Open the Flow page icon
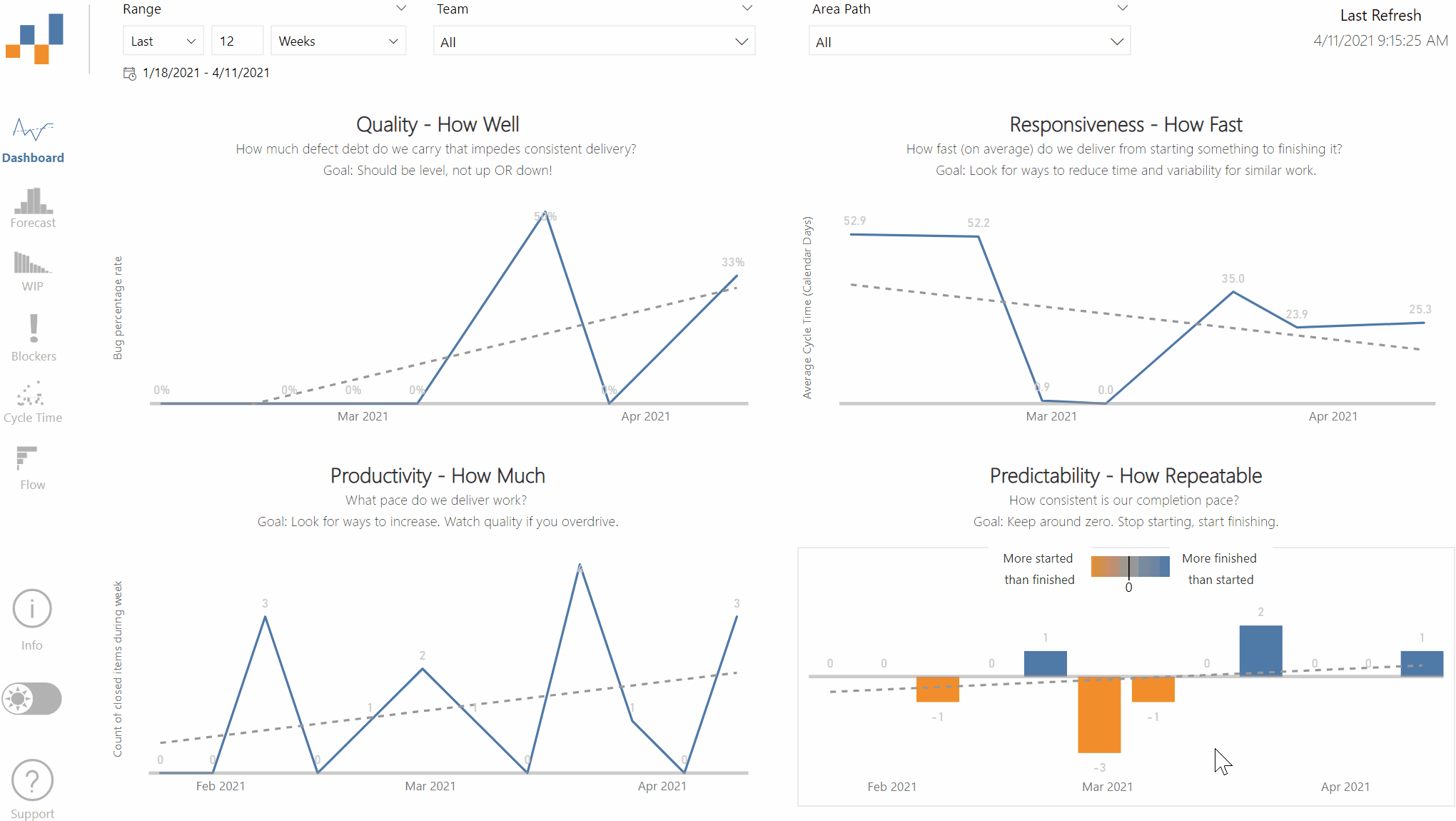Image resolution: width=1456 pixels, height=821 pixels. 26,458
